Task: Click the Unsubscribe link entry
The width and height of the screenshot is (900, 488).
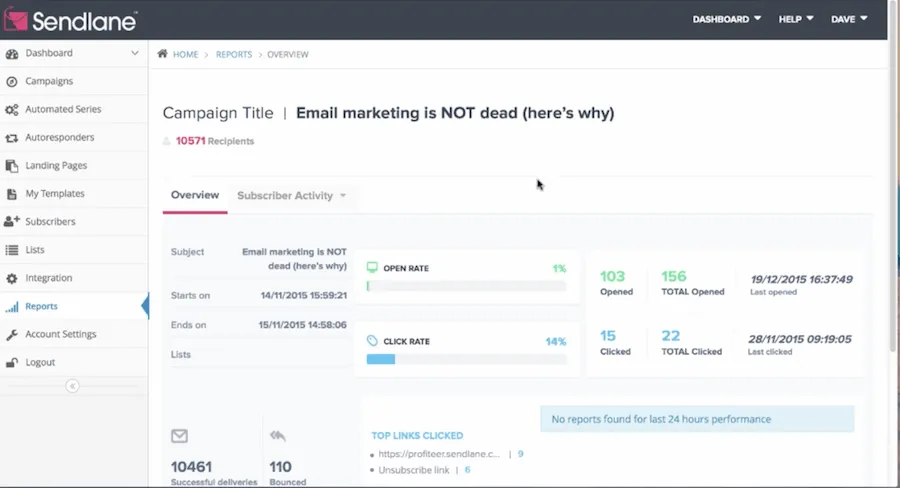Action: [414, 470]
